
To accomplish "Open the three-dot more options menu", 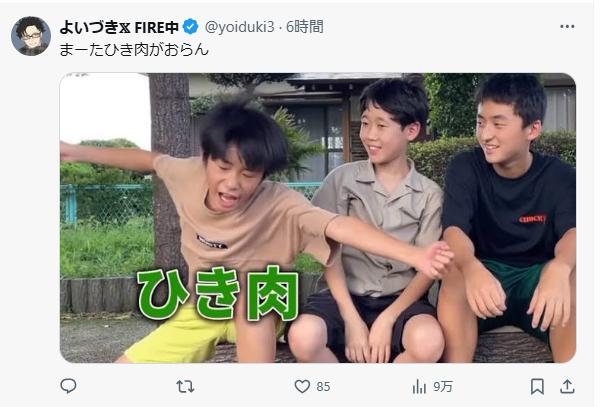I will click(x=567, y=27).
